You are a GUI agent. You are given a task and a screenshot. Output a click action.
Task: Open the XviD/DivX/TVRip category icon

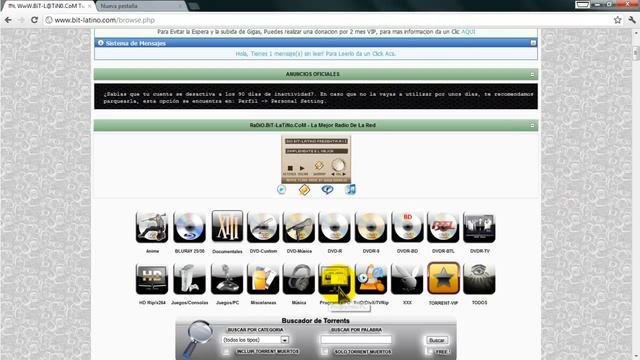(371, 279)
